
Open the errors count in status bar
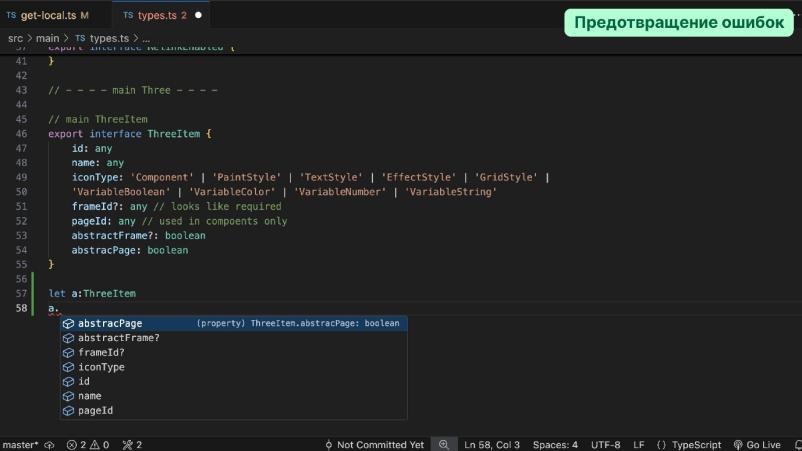pyautogui.click(x=77, y=445)
